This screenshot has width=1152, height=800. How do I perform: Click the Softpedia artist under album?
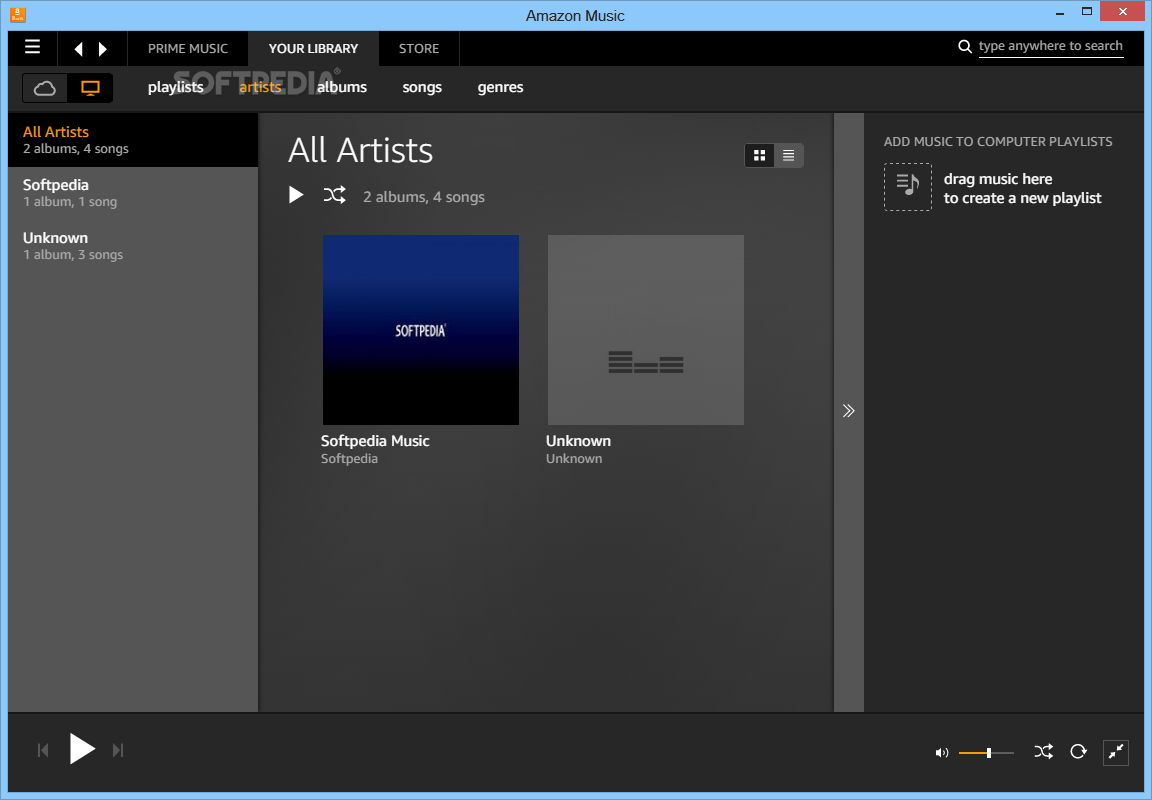coord(349,458)
